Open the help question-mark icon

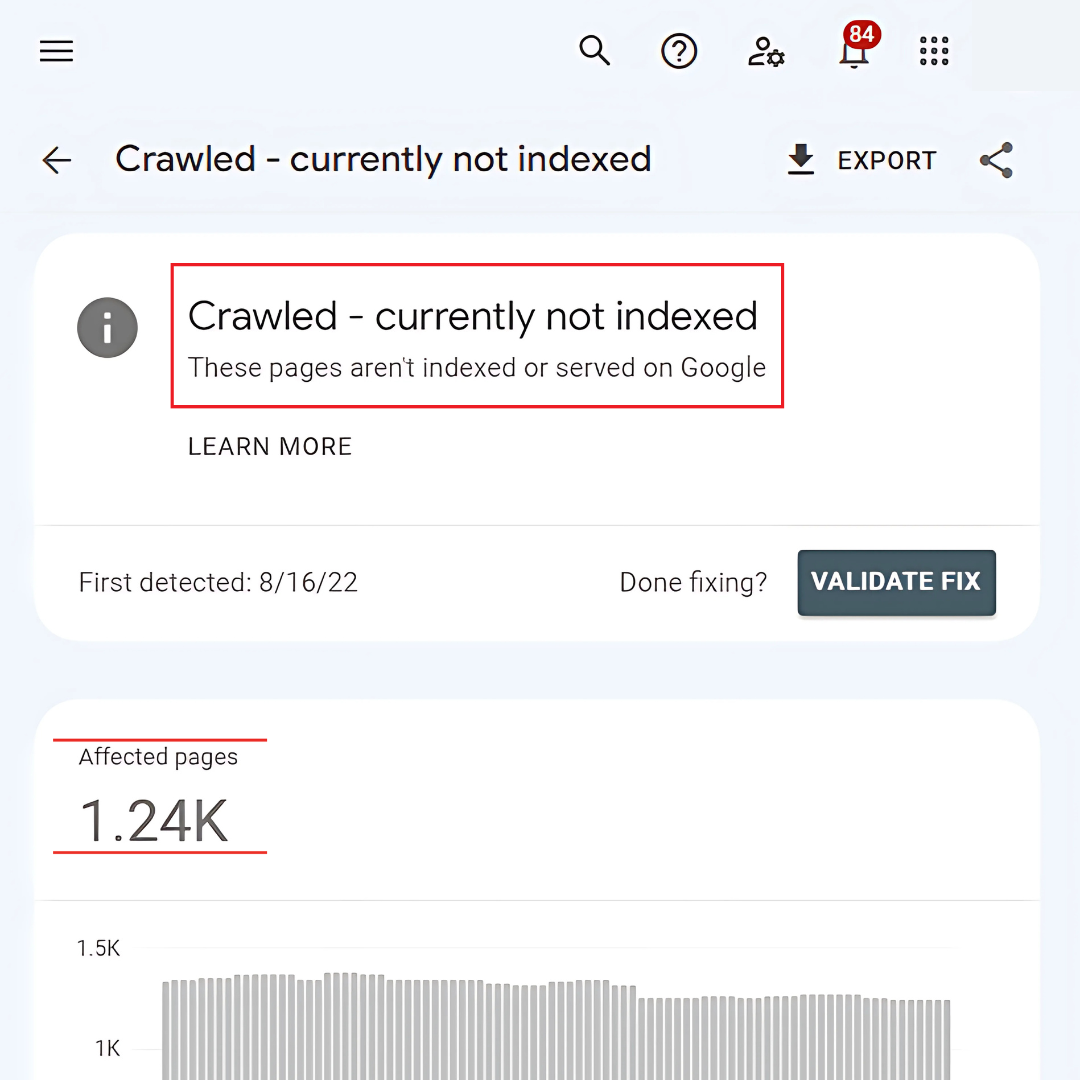point(679,51)
